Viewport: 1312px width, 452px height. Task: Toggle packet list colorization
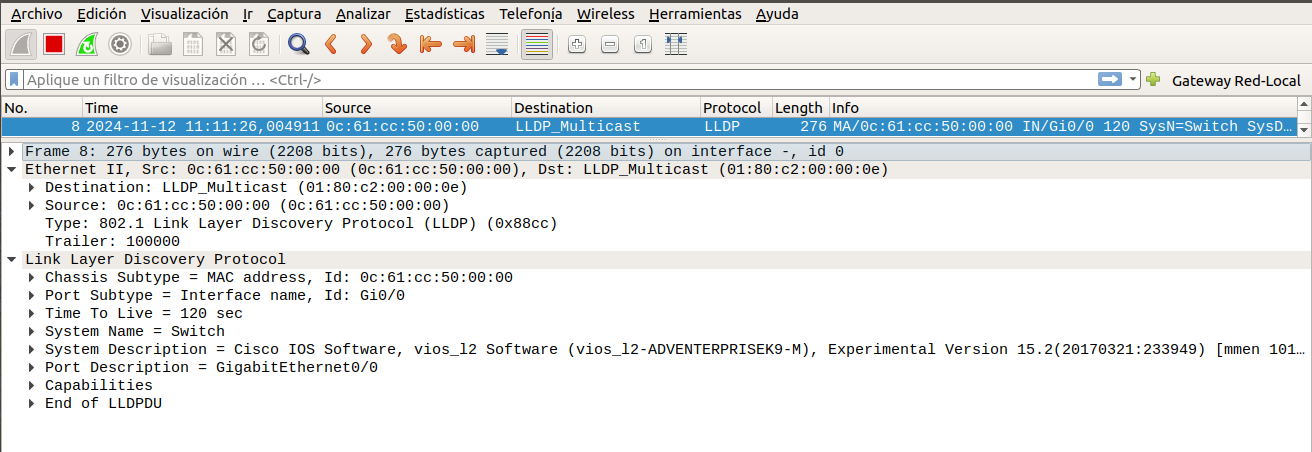pos(537,44)
